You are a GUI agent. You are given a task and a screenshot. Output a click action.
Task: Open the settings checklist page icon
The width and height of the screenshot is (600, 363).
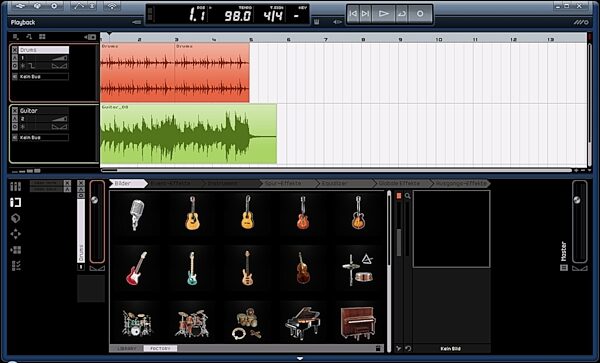(16, 265)
